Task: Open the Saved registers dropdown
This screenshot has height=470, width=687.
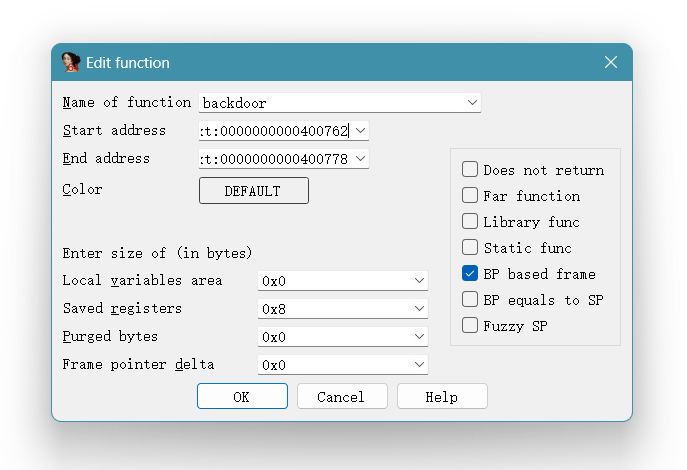Action: (419, 310)
